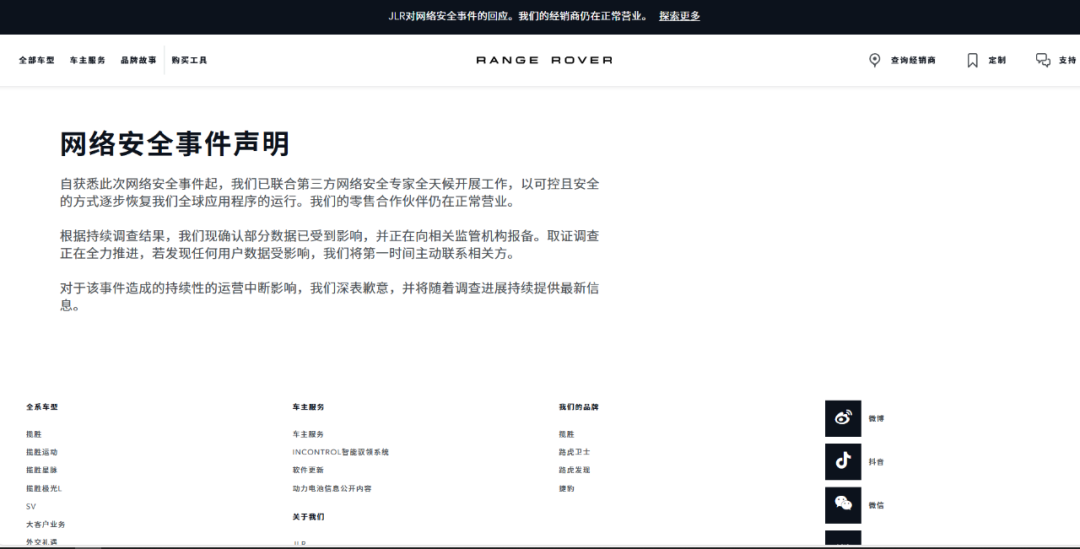Click 揽胜 under 我们的品牌 column
This screenshot has width=1080, height=549.
click(x=566, y=434)
